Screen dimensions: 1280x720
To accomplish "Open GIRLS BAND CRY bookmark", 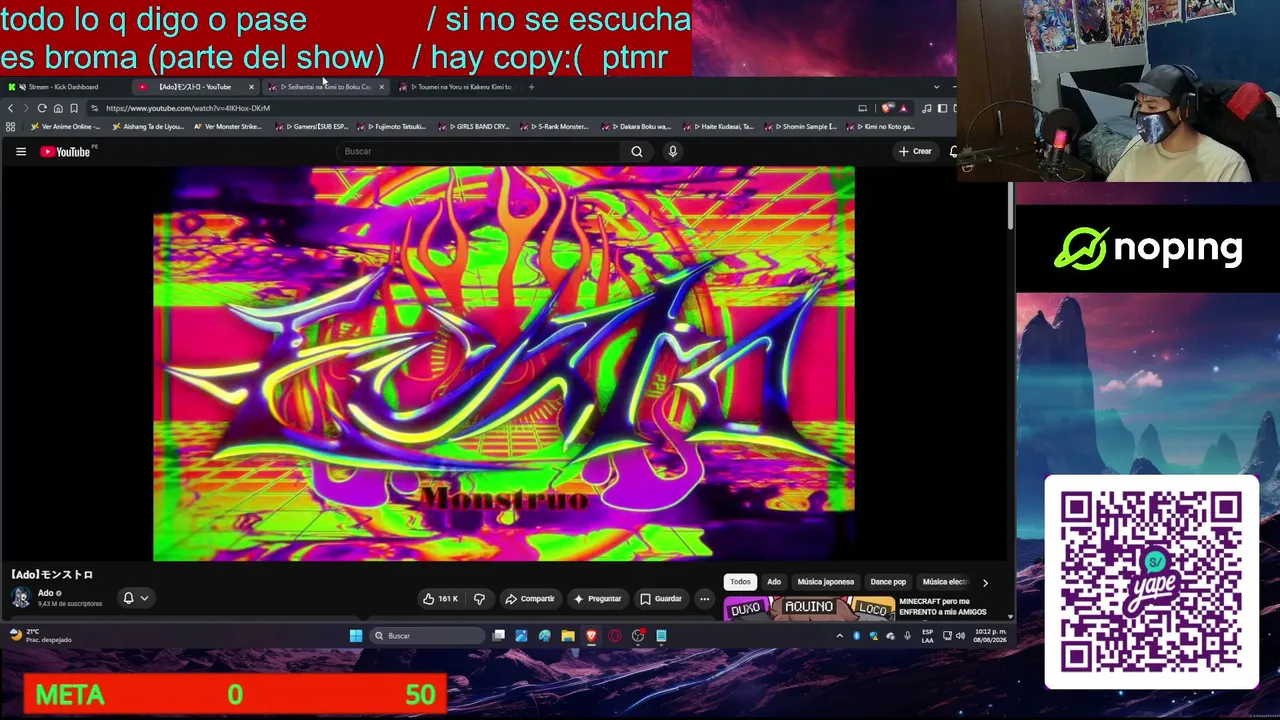I will pos(476,127).
